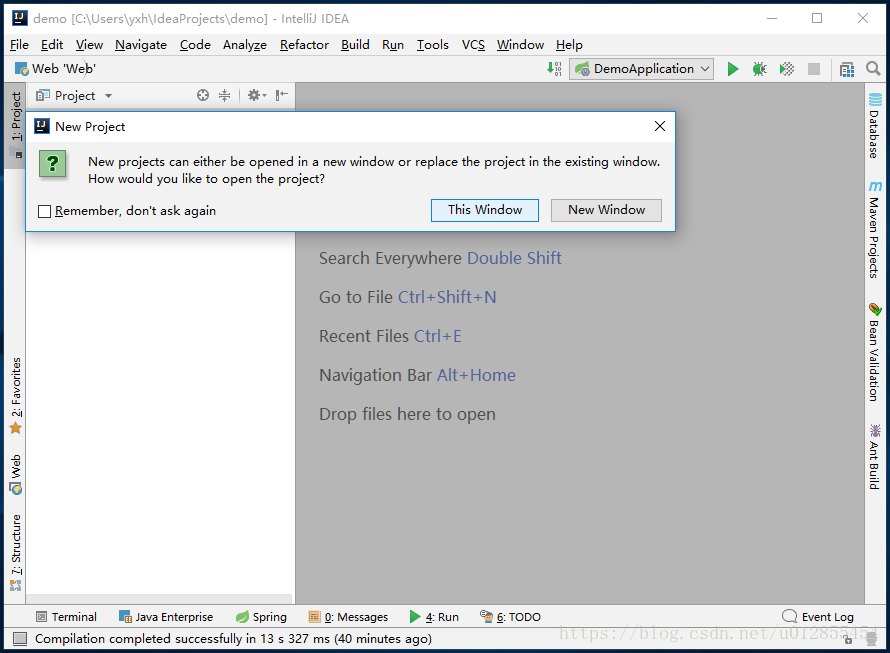Screen dimensions: 890x653
Task: Click the green question mark dialog icon
Action: 53,164
